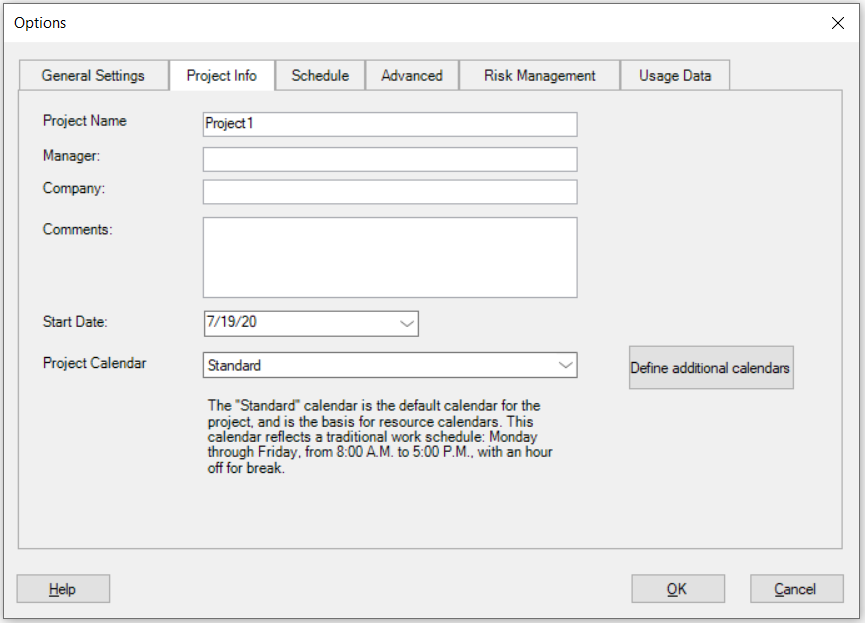Open the Schedule tab
The width and height of the screenshot is (865, 623).
click(320, 75)
